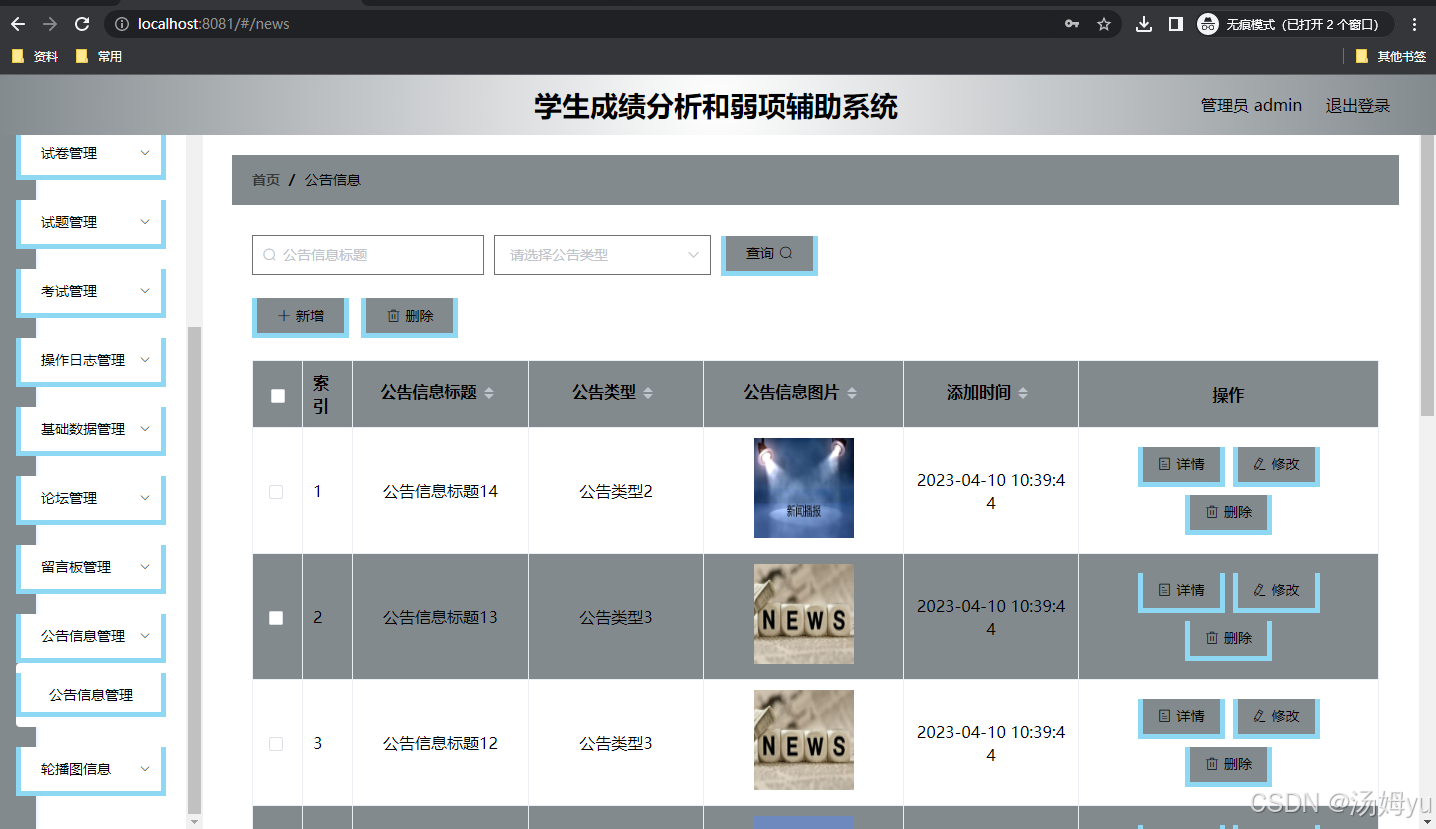Viewport: 1436px width, 829px height.
Task: Select the 公告信息管理 submenu item
Action: coord(91,695)
